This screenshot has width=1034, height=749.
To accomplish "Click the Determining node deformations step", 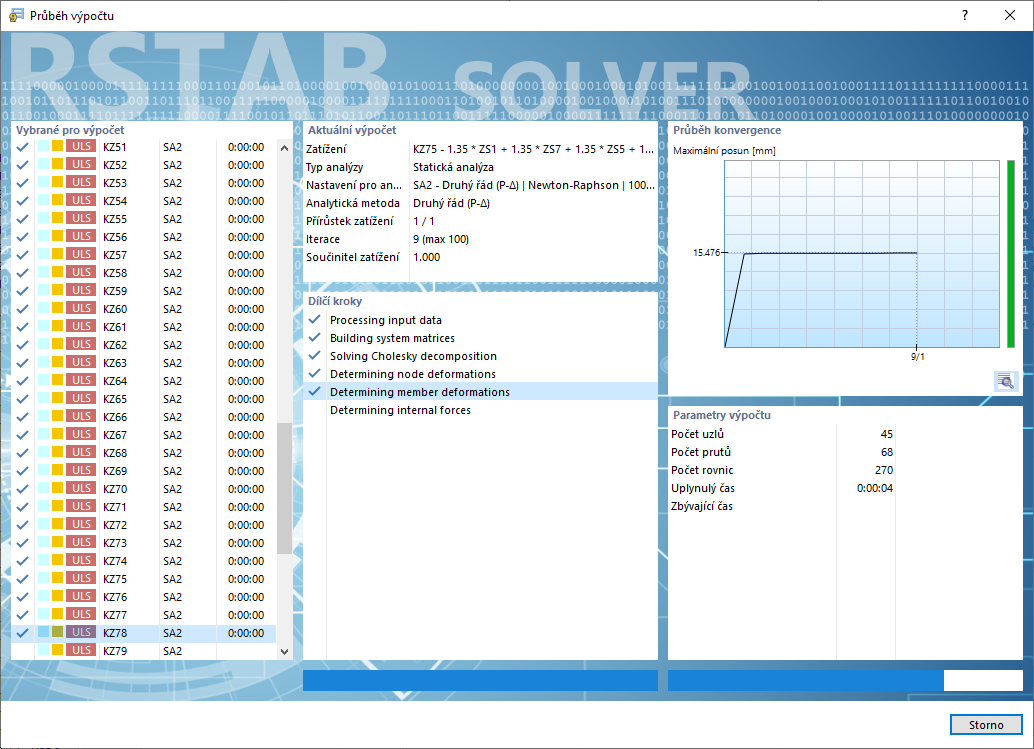I will pos(413,374).
